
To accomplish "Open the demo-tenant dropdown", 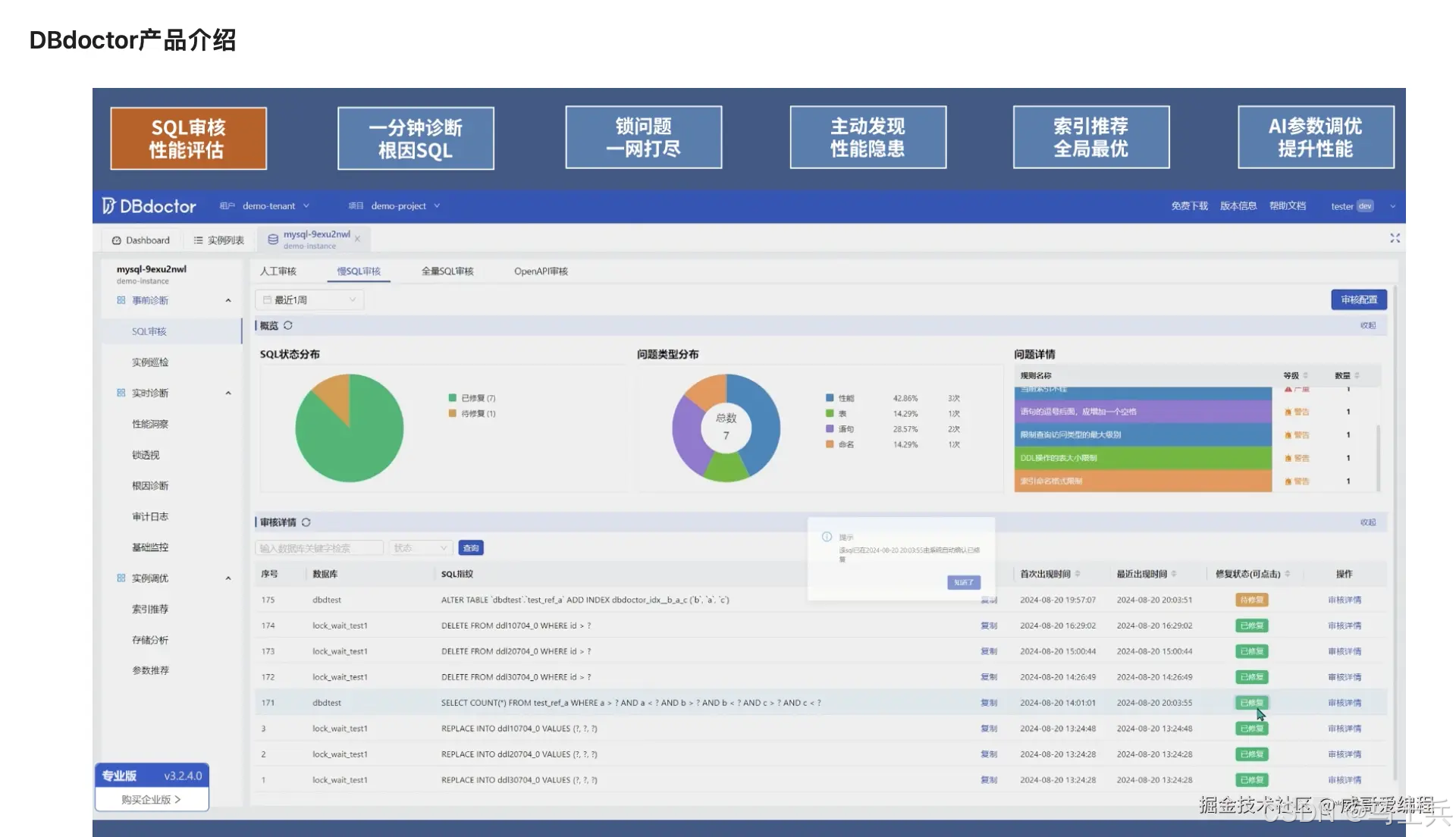I will tap(275, 205).
